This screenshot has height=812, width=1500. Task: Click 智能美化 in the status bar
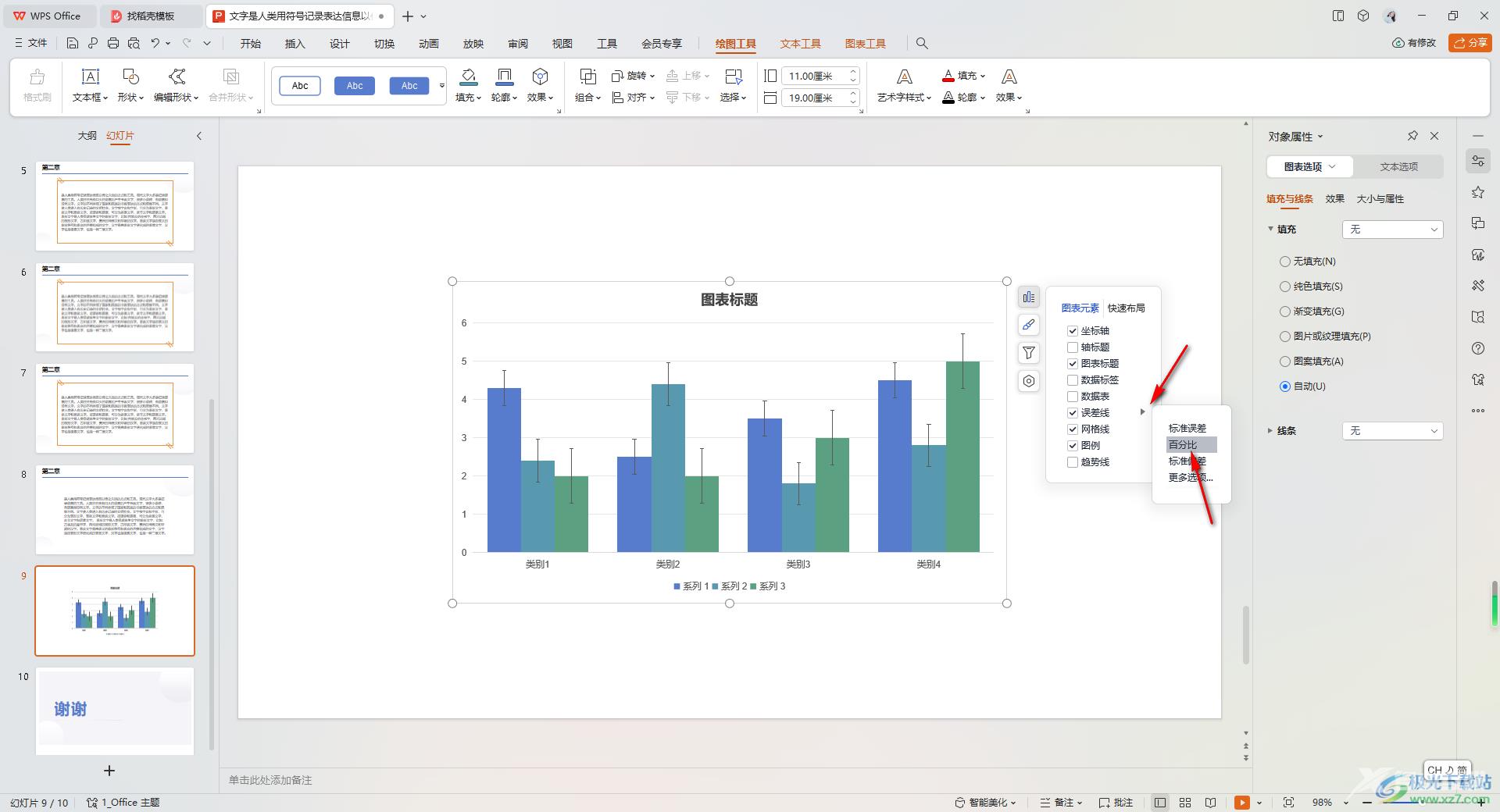(986, 803)
